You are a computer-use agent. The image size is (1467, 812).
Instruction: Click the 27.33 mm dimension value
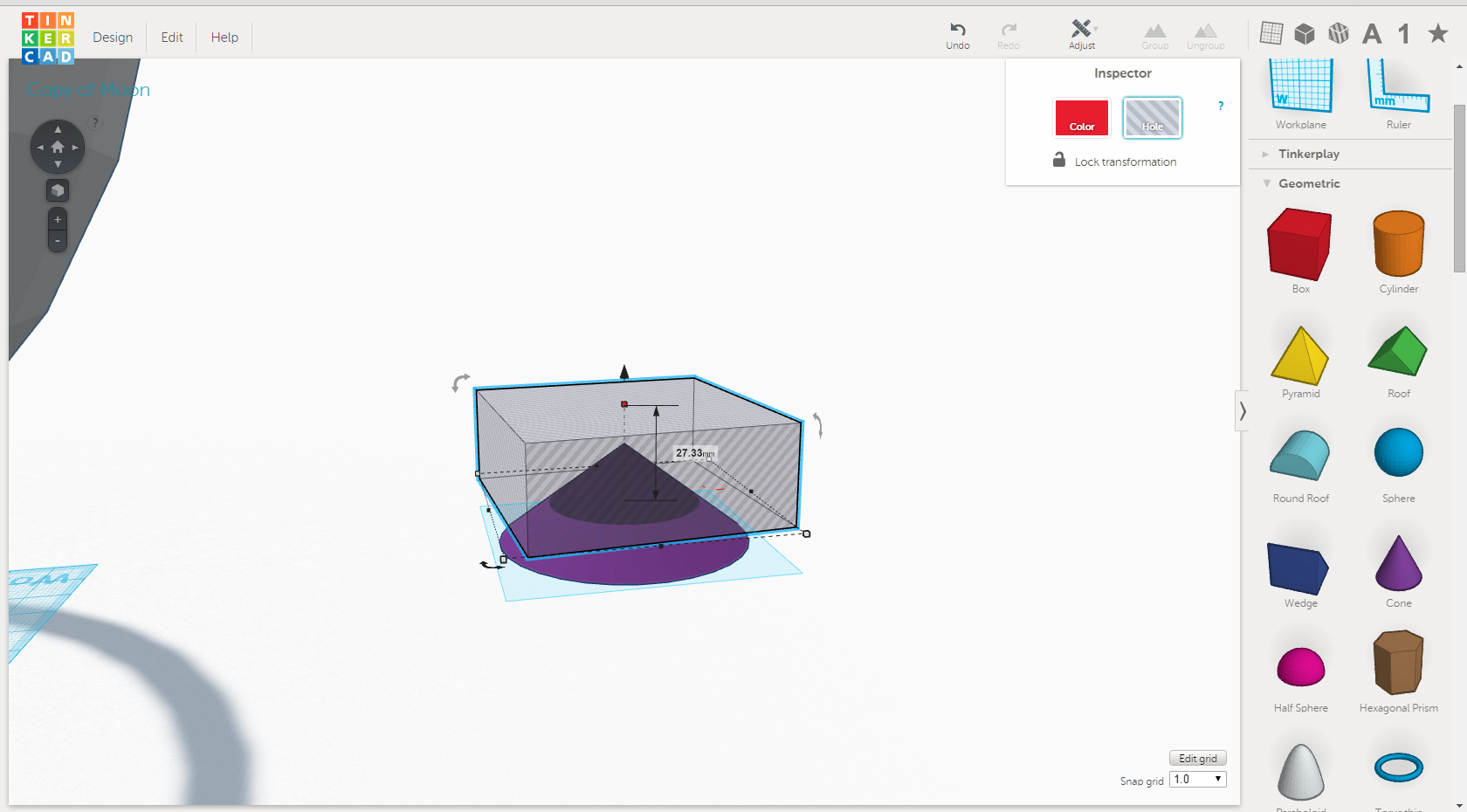(695, 453)
